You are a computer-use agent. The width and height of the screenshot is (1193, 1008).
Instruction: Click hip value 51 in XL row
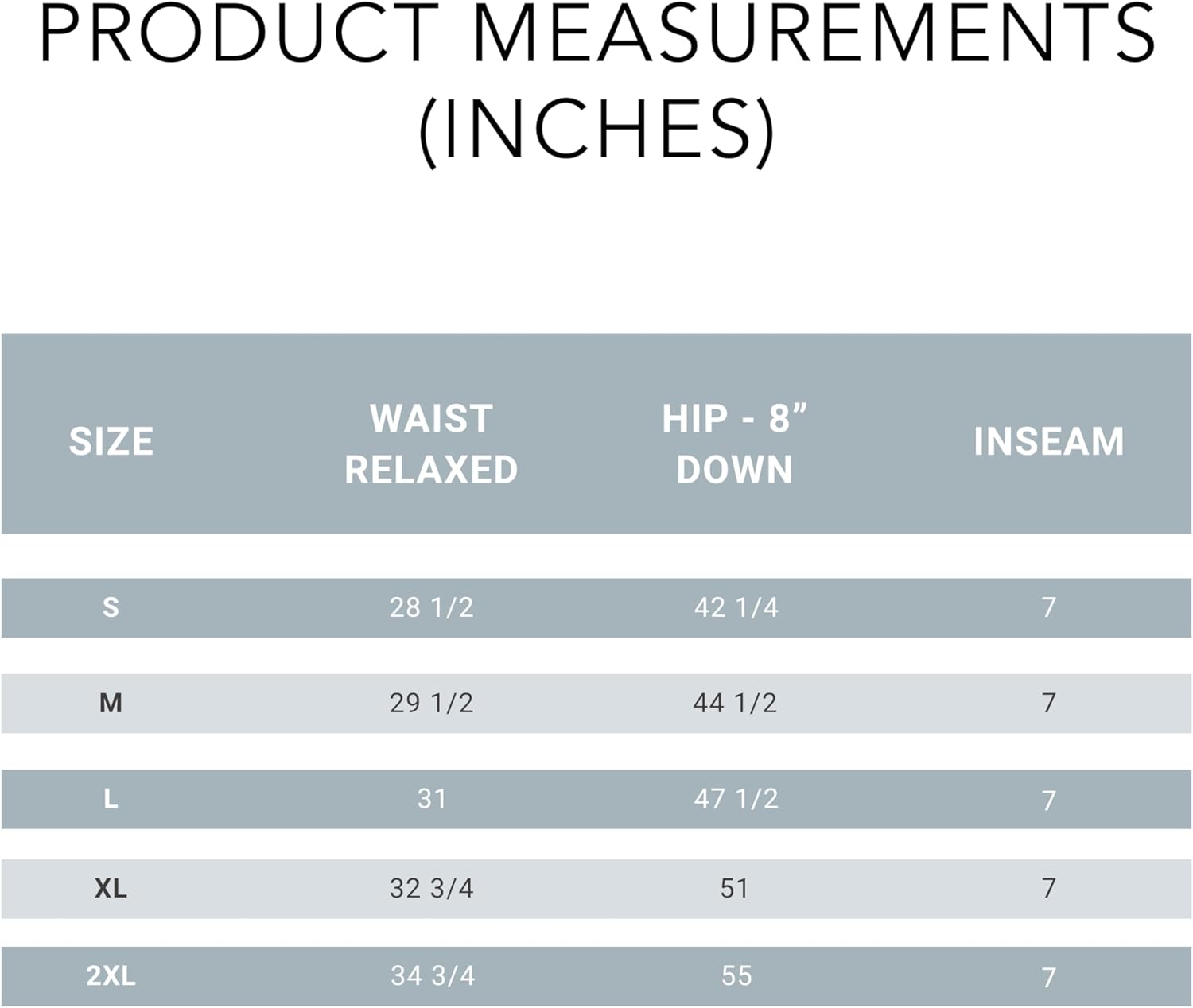point(735,888)
